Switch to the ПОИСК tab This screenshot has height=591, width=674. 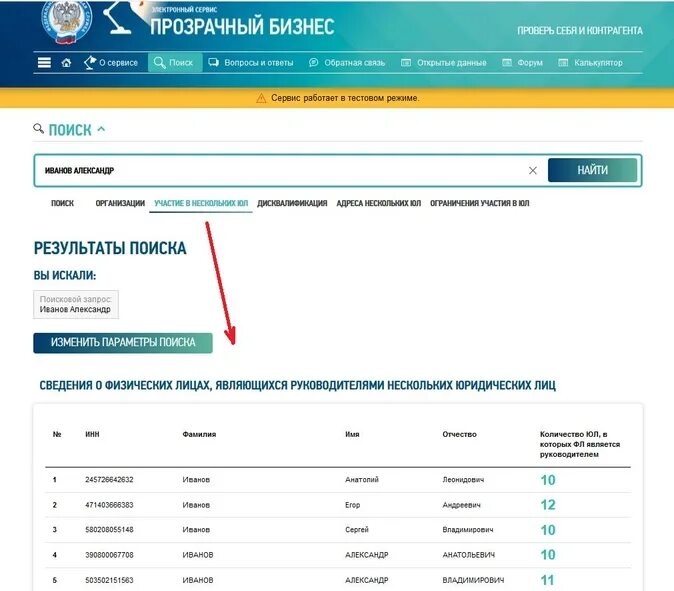click(x=62, y=203)
